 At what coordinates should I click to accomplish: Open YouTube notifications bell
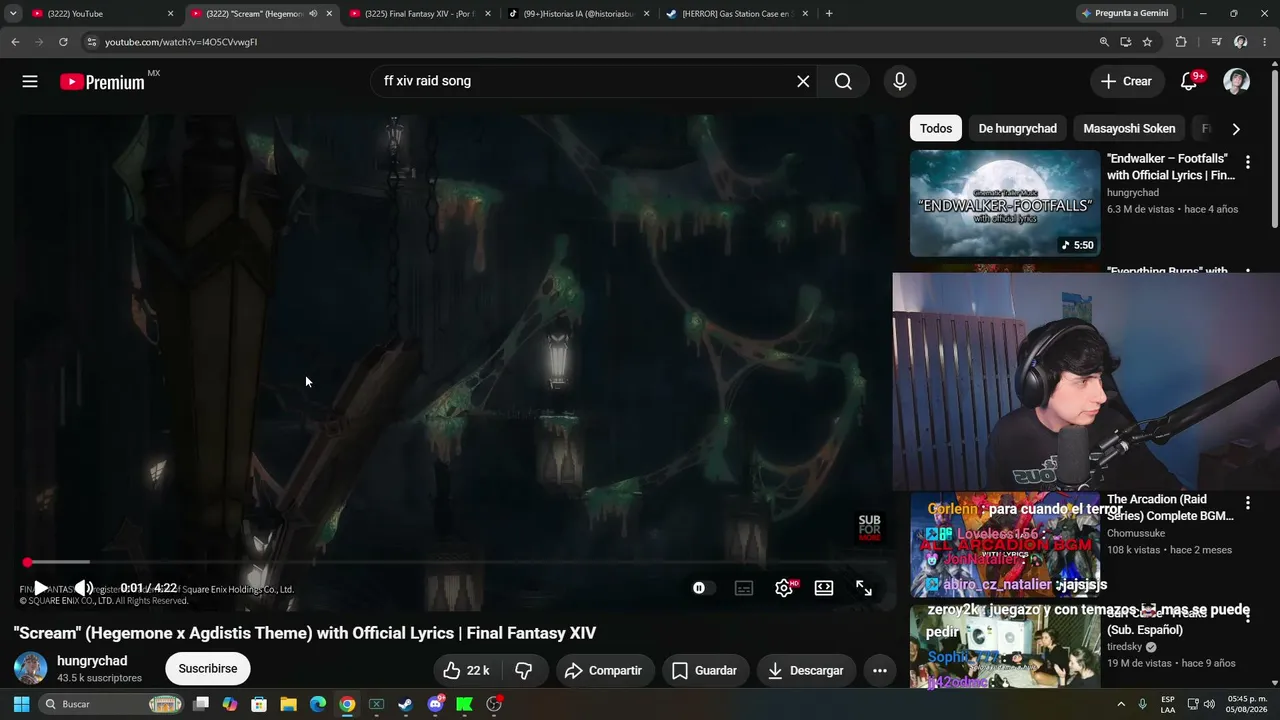pos(1189,81)
